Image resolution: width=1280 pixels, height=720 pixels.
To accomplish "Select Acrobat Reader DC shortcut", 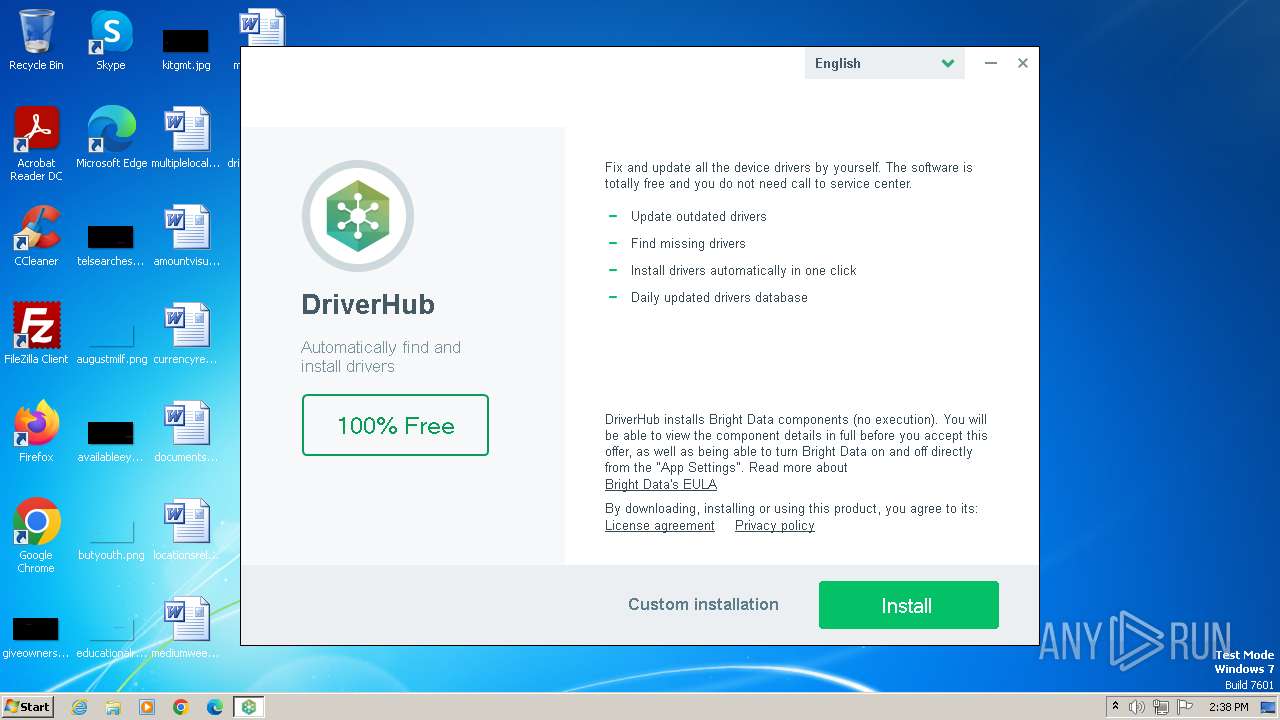I will click(x=36, y=145).
